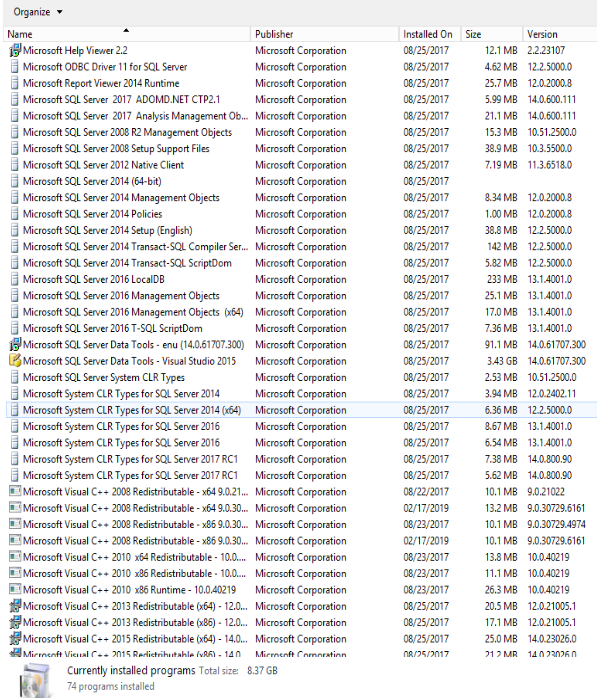This screenshot has height=698, width=597.
Task: Click version 2.2.23107 cell
Action: point(546,50)
